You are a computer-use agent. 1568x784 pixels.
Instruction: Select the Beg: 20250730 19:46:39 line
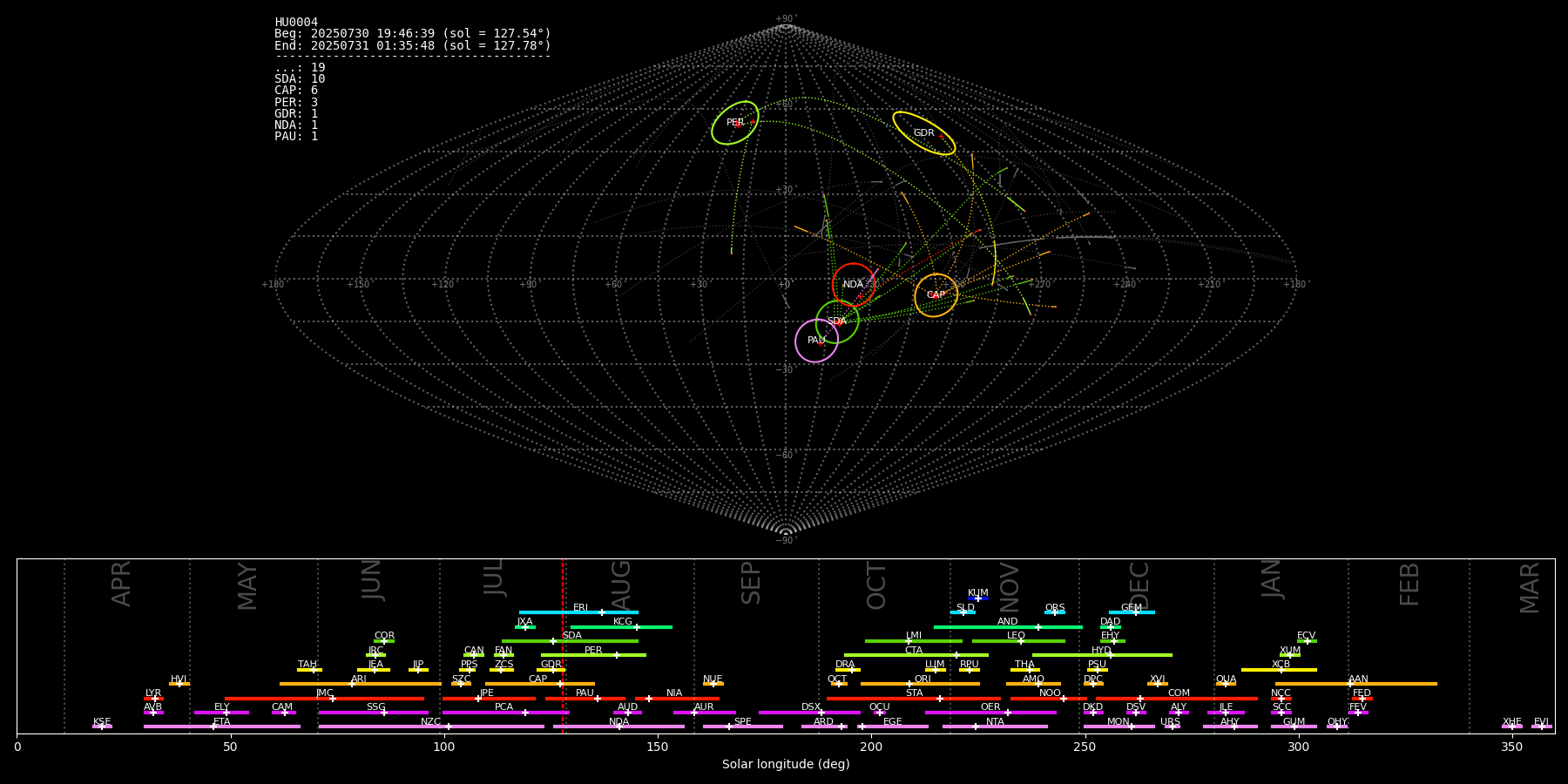(x=413, y=34)
